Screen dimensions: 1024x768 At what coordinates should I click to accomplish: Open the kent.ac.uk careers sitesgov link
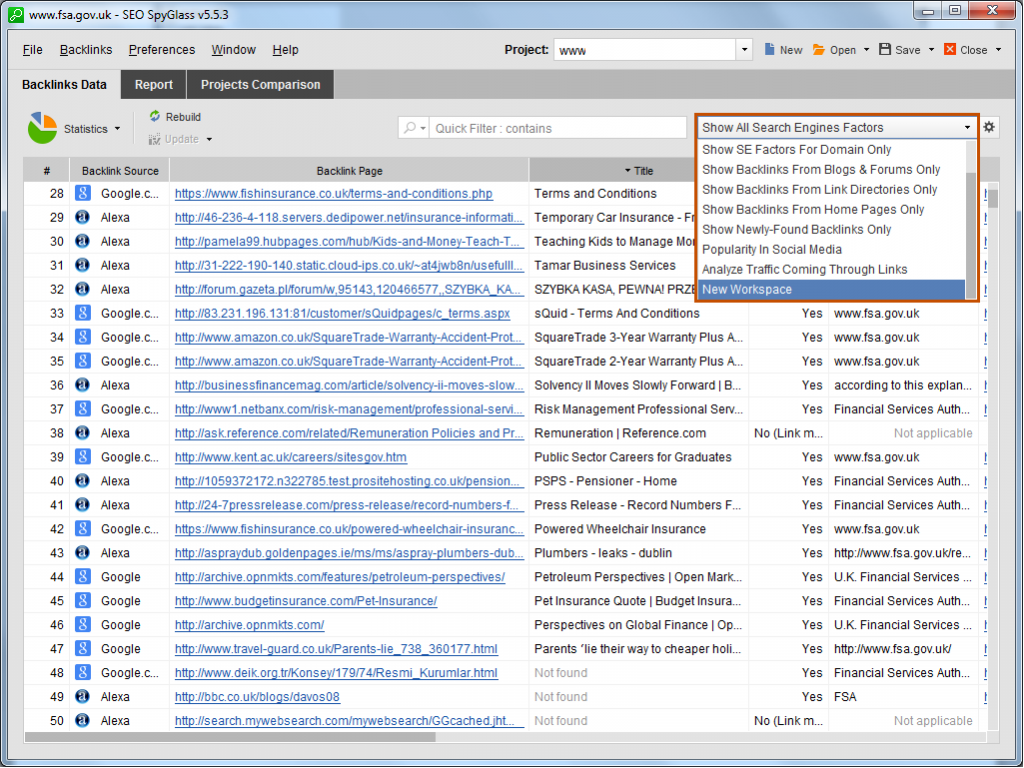(291, 457)
